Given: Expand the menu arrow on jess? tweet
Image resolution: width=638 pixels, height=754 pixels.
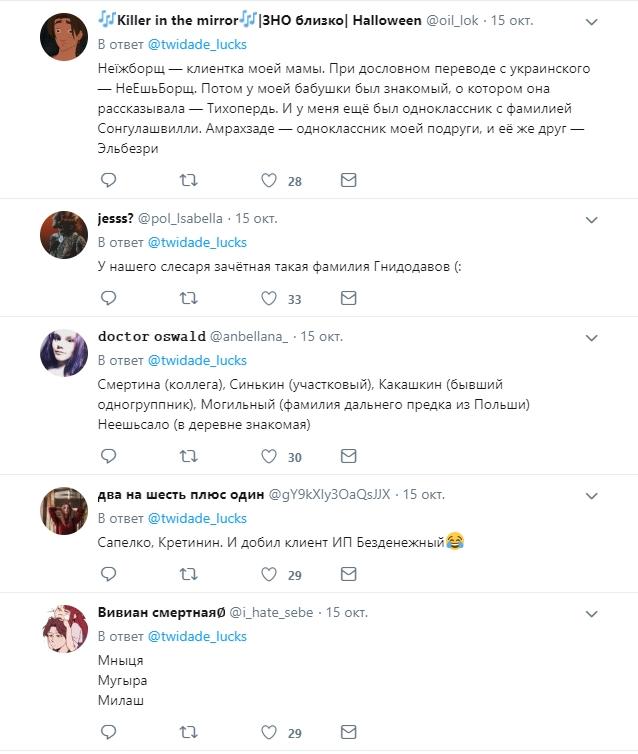Looking at the screenshot, I should pos(591,218).
